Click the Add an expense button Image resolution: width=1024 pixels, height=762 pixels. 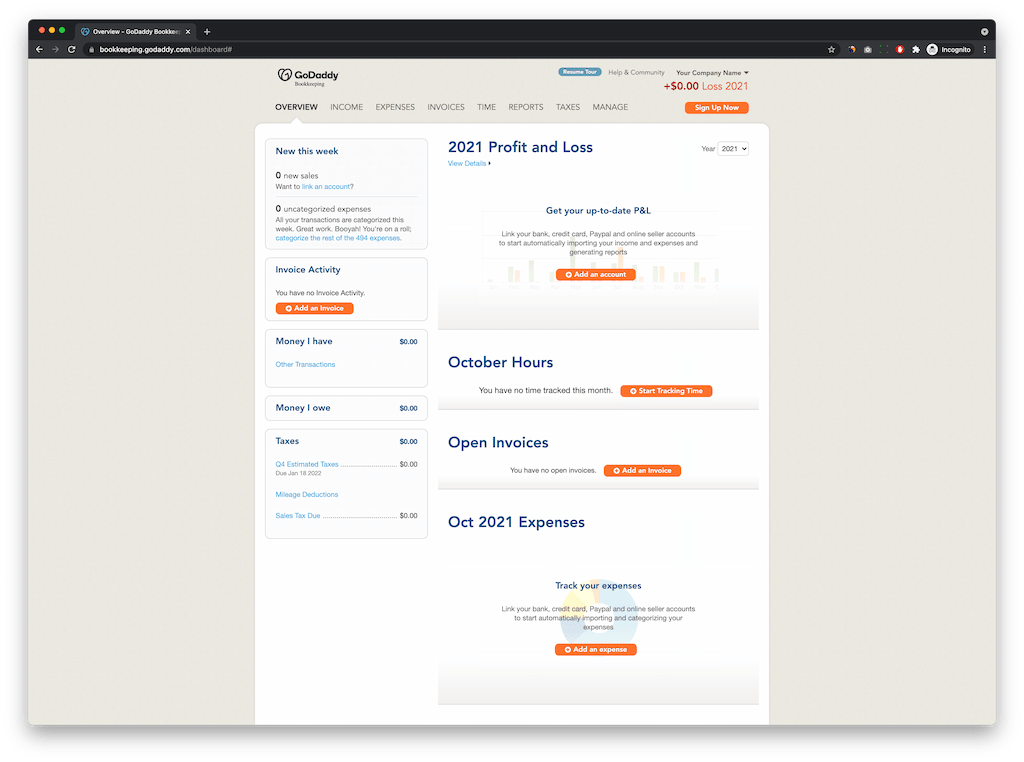(x=596, y=650)
